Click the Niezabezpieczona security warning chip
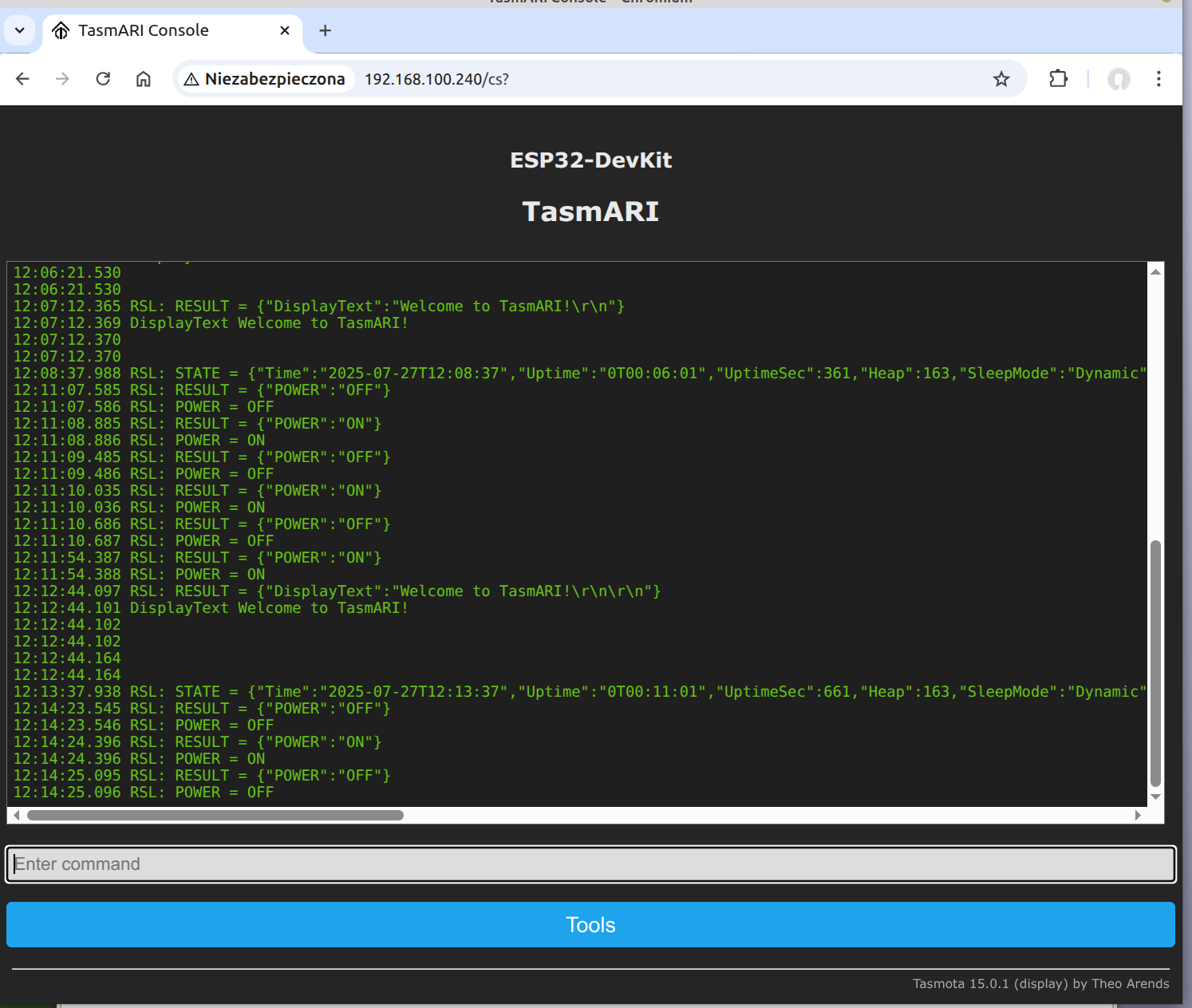The image size is (1192, 1008). [x=265, y=79]
